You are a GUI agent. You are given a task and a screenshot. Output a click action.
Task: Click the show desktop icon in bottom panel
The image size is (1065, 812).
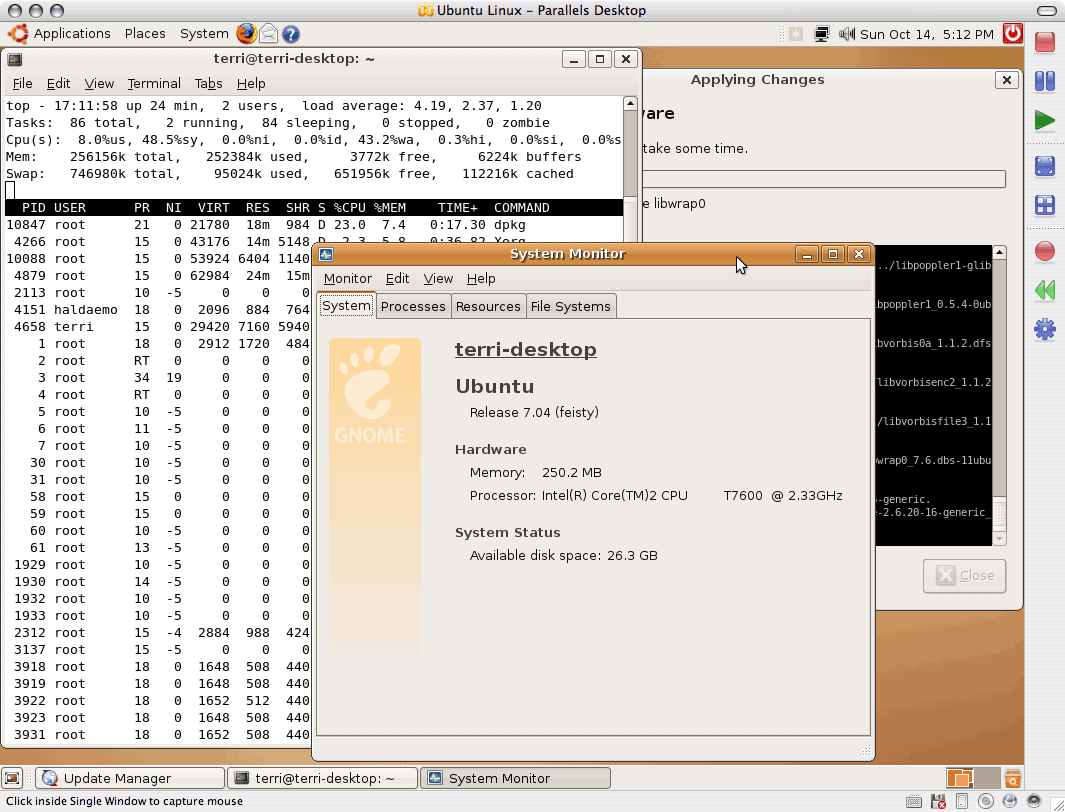point(13,778)
